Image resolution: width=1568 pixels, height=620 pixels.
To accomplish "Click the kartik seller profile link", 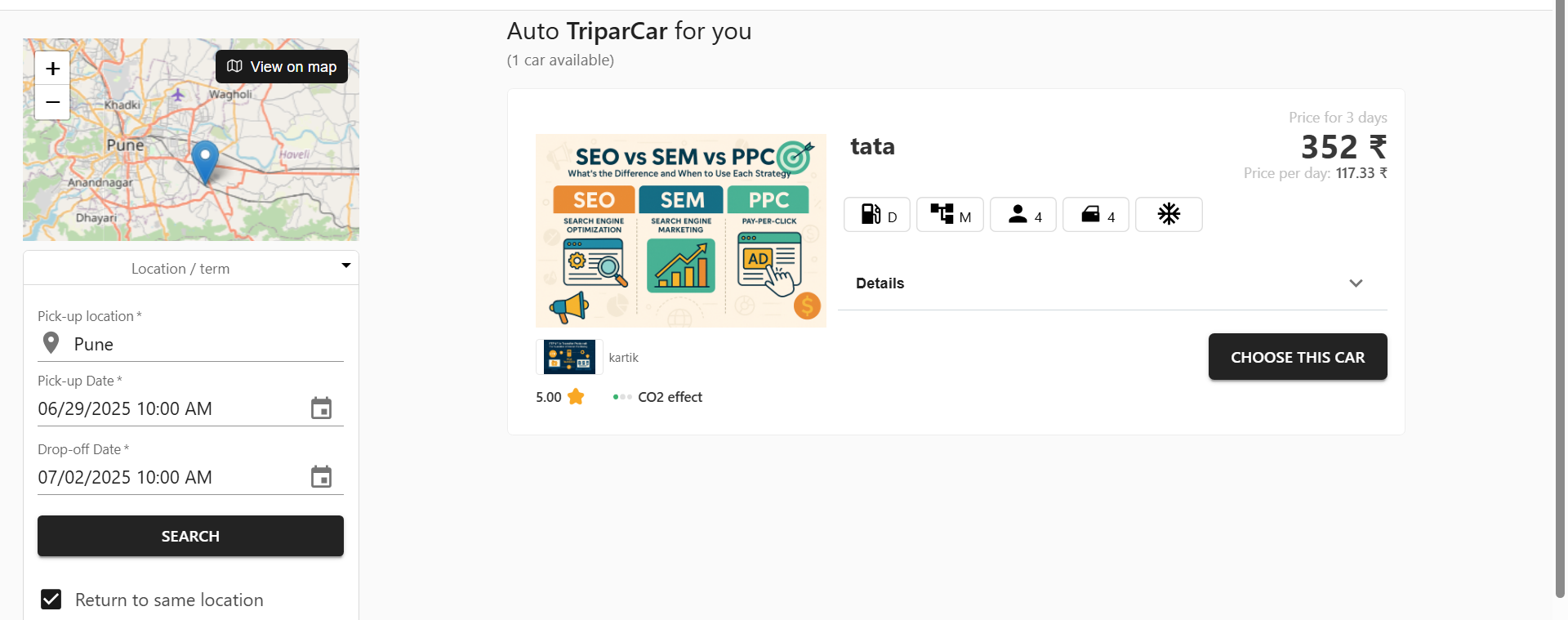I will pos(623,357).
